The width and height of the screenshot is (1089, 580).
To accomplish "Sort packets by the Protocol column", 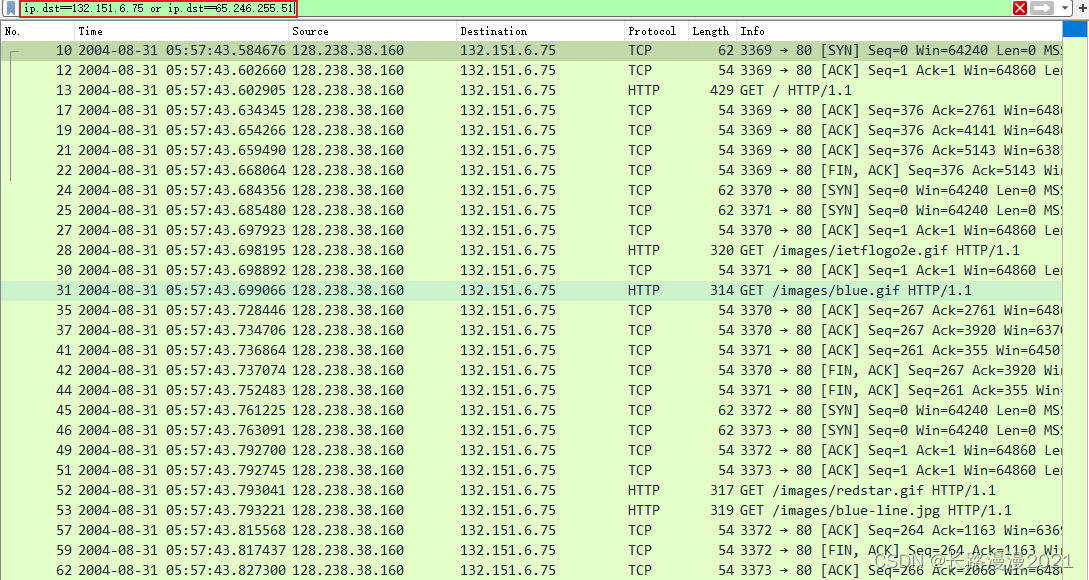I will click(x=656, y=31).
